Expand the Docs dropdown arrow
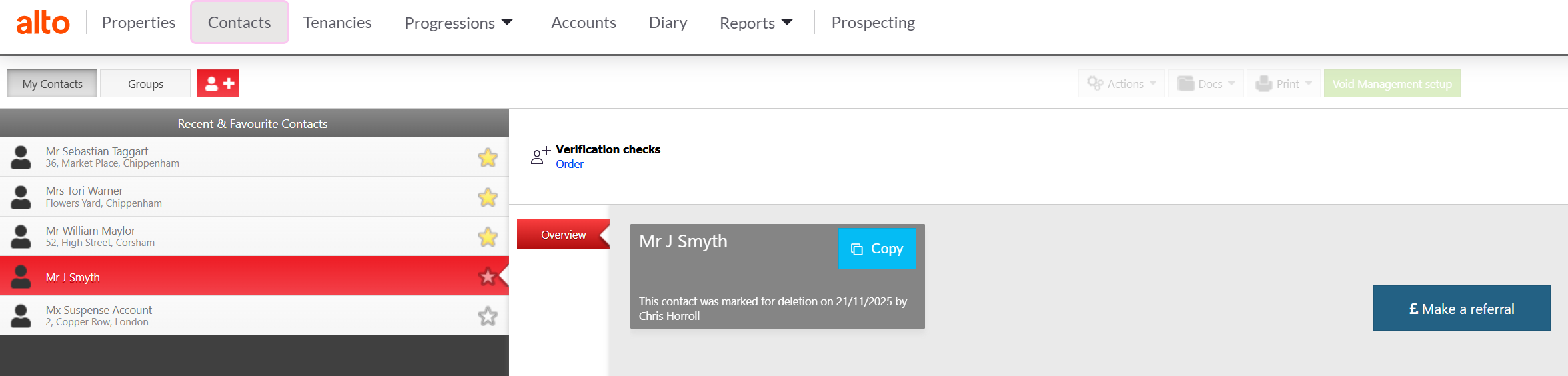This screenshot has height=376, width=1568. pos(1231,83)
